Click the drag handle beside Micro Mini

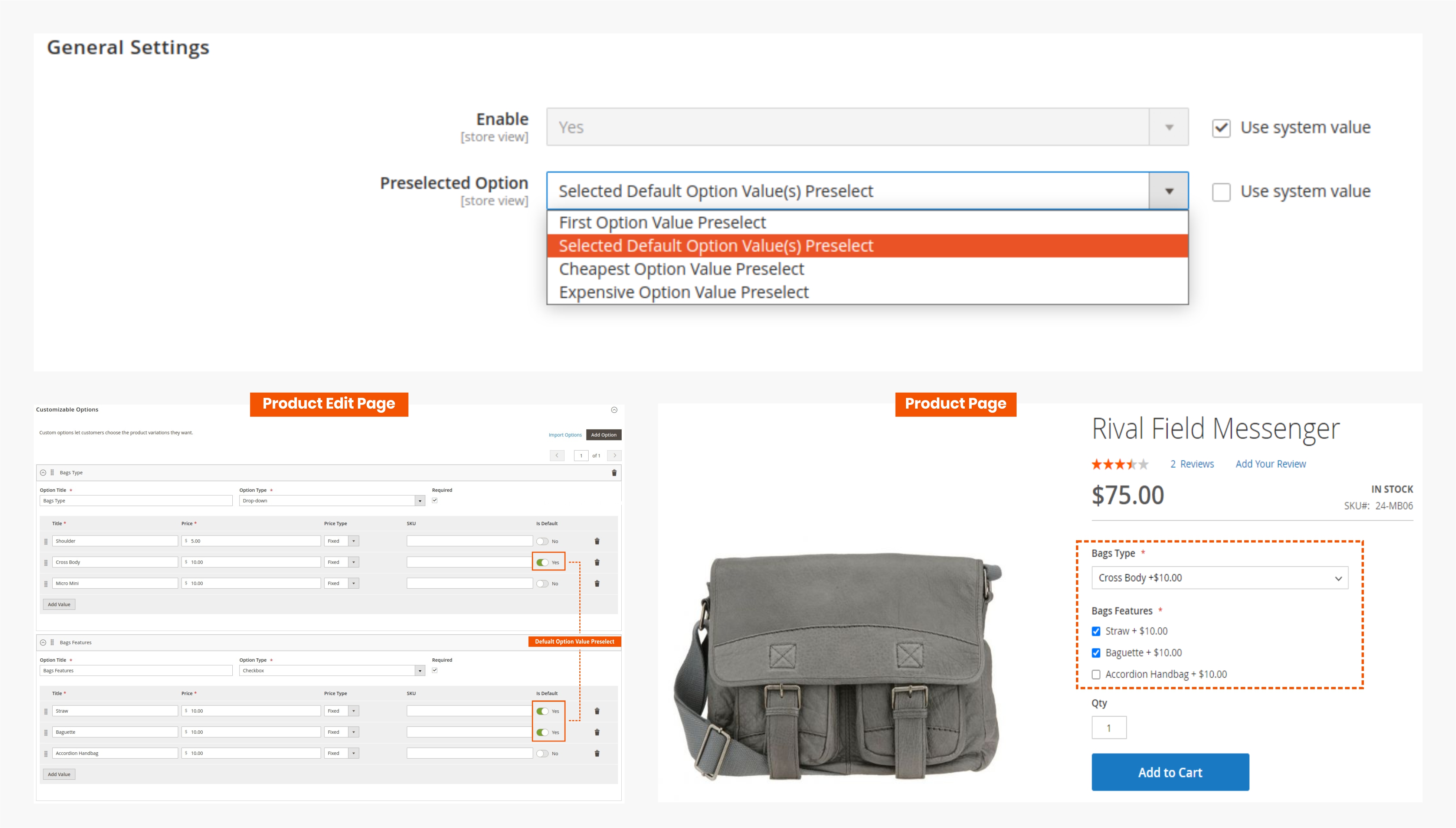point(46,583)
